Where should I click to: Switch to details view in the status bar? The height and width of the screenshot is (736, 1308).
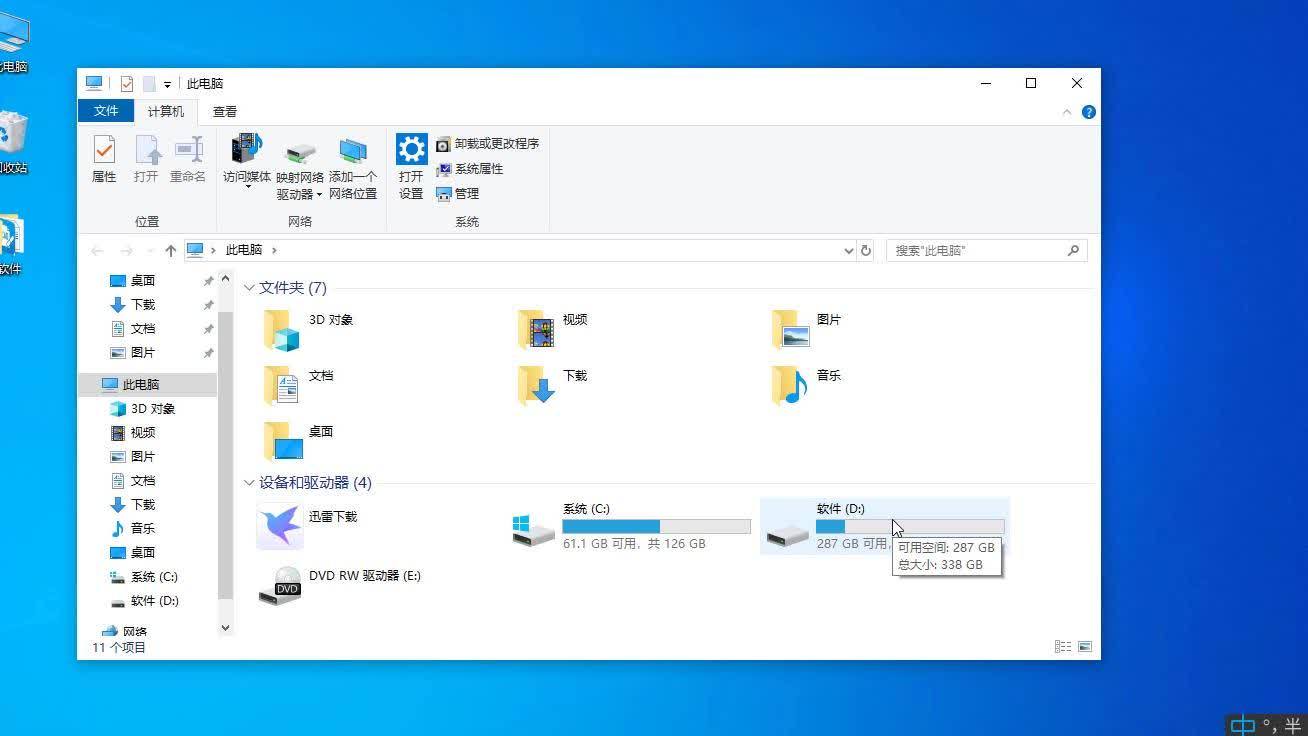click(1062, 646)
